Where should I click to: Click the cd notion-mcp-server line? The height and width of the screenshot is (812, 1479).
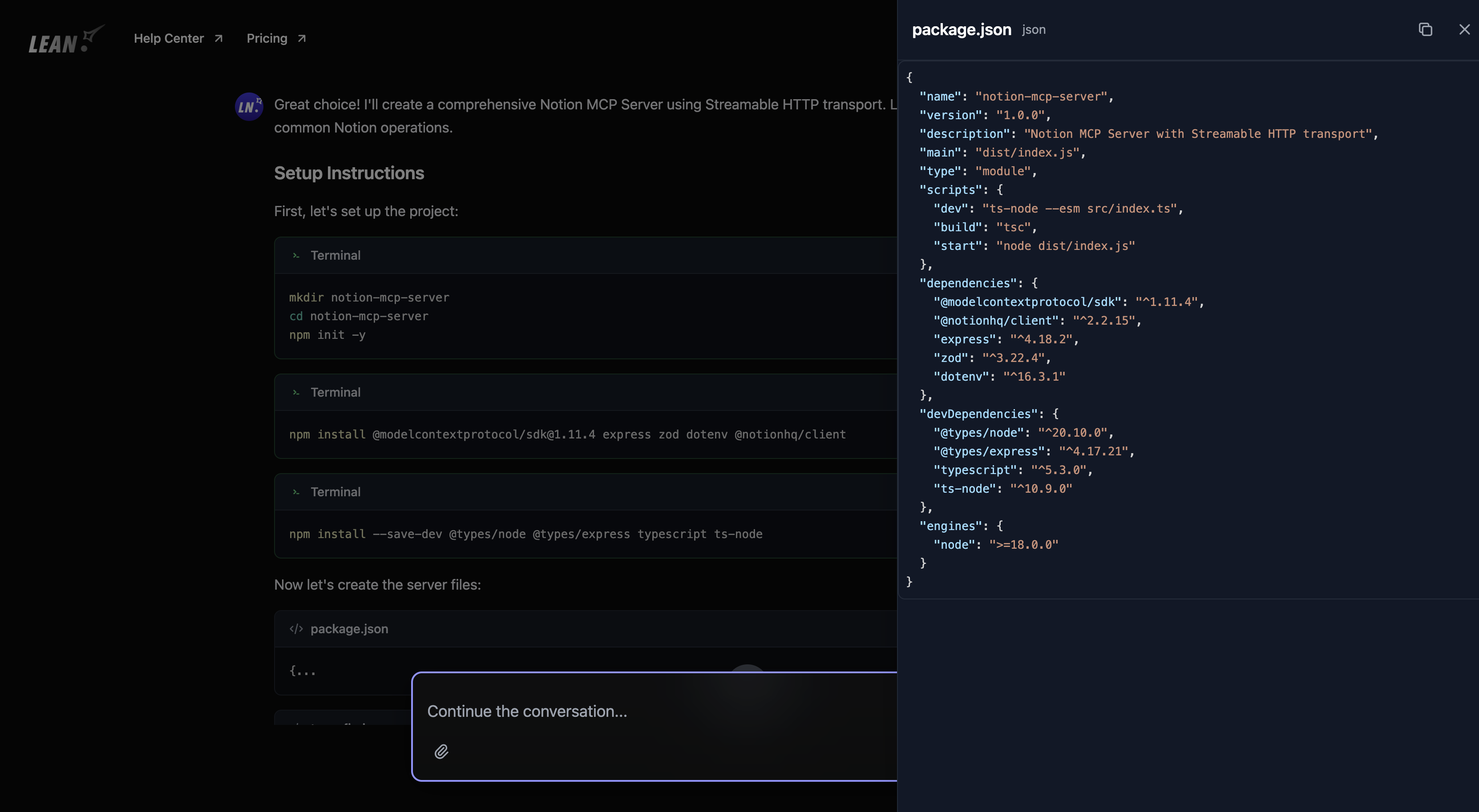click(x=359, y=316)
